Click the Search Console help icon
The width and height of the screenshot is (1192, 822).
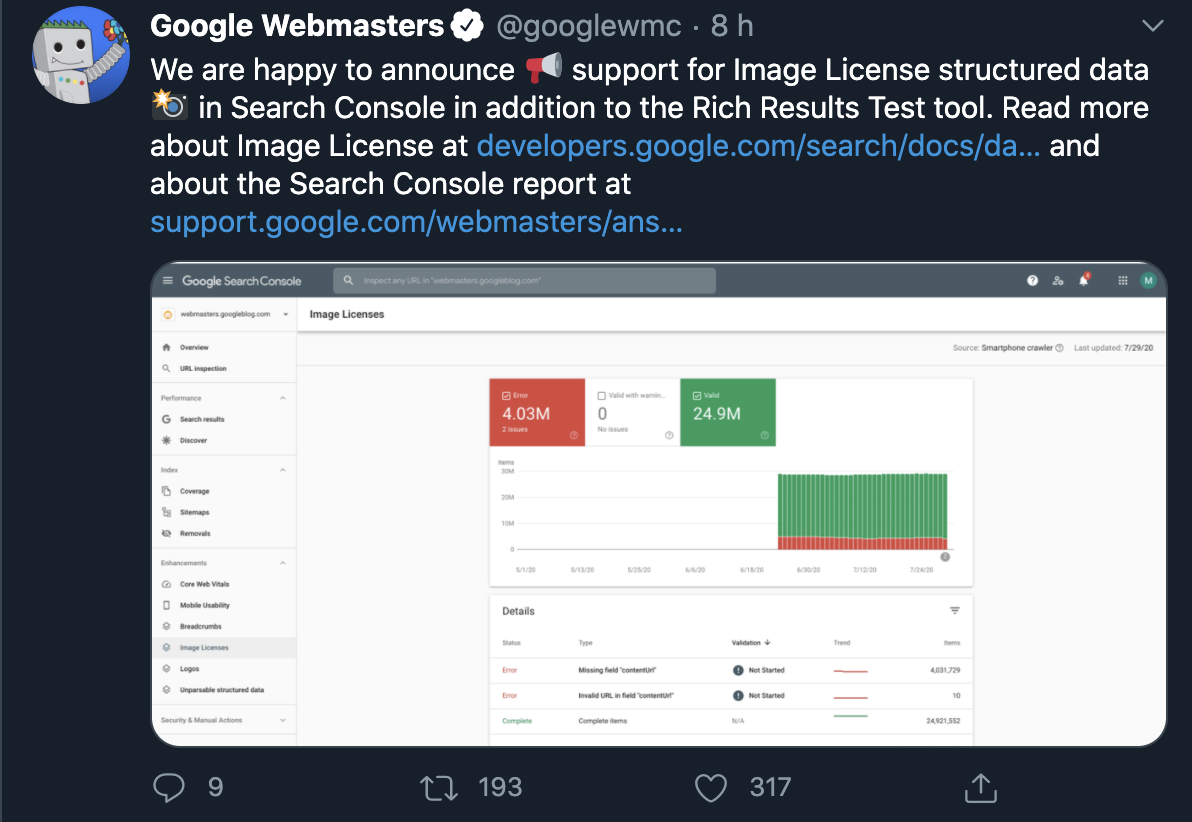coord(1032,281)
